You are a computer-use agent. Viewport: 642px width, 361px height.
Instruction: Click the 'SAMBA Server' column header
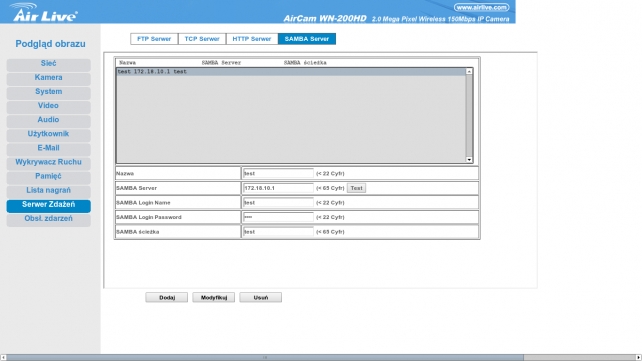[x=221, y=63]
